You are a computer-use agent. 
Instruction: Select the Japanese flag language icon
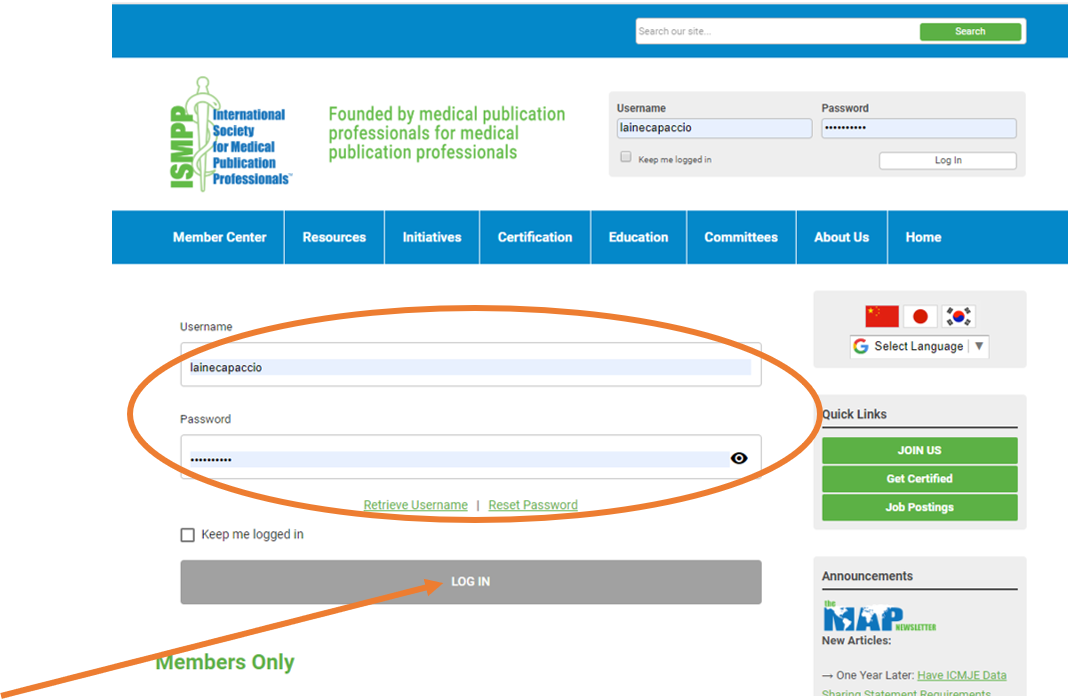coord(920,316)
